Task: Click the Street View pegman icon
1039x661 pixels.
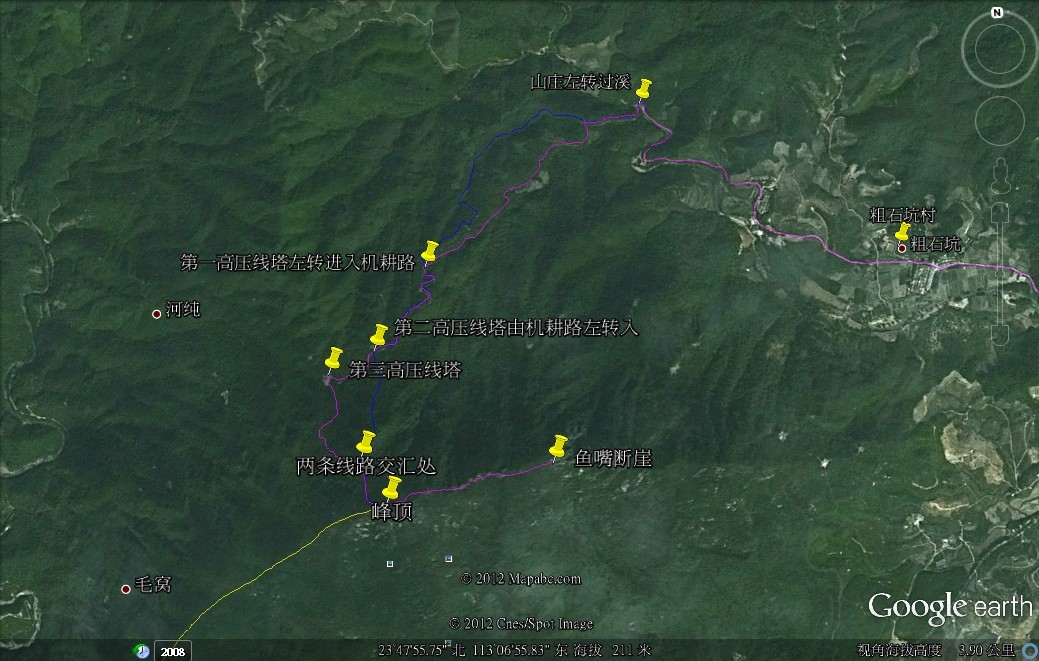Action: pyautogui.click(x=999, y=174)
